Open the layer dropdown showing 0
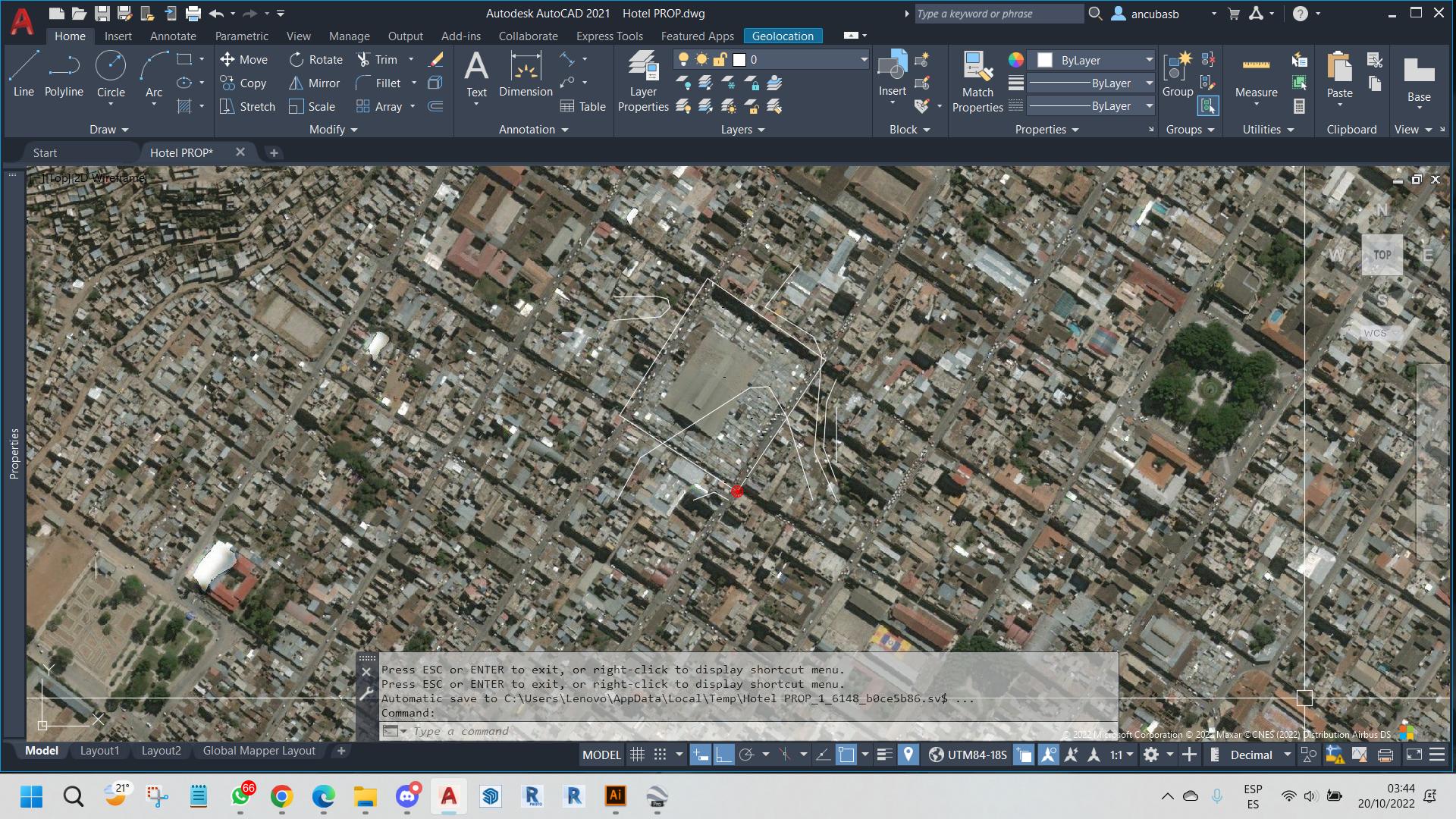Viewport: 1456px width, 819px height. pos(863,59)
